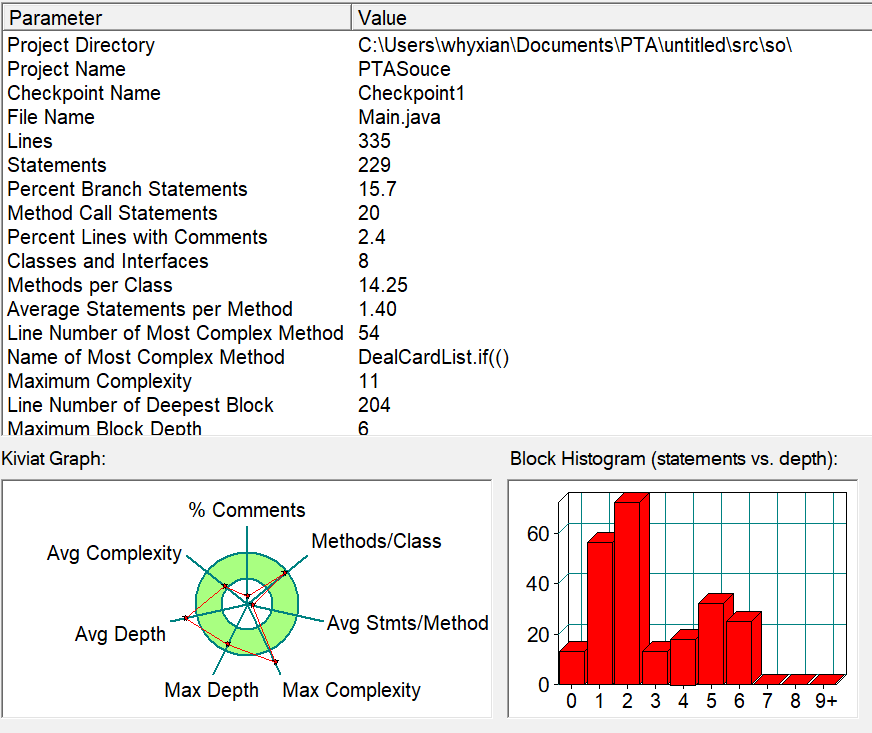This screenshot has height=733, width=872.
Task: Click the Max Complexity axis label
Action: [351, 690]
